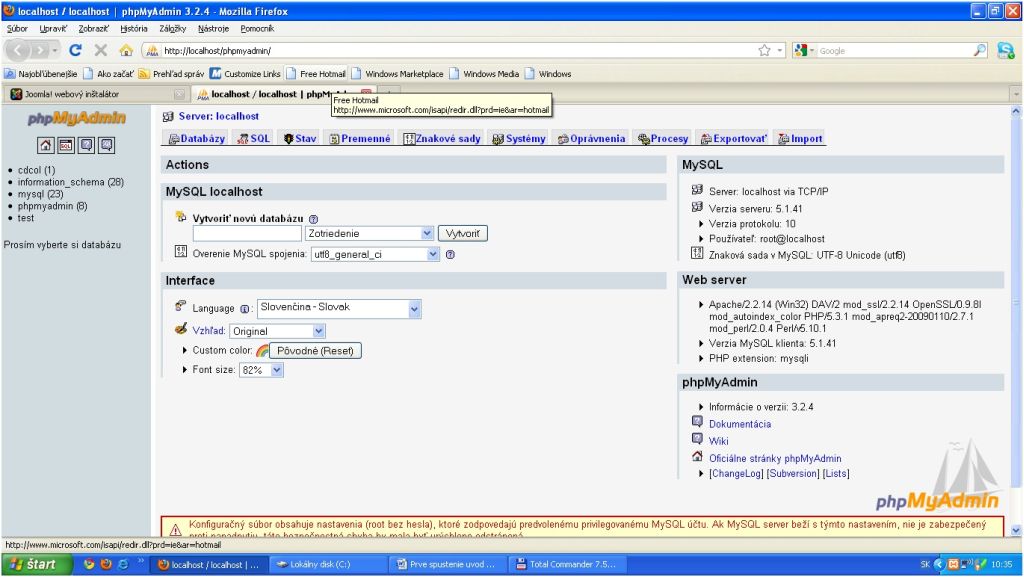Open the História menu
Image resolution: width=1024 pixels, height=577 pixels.
[134, 29]
